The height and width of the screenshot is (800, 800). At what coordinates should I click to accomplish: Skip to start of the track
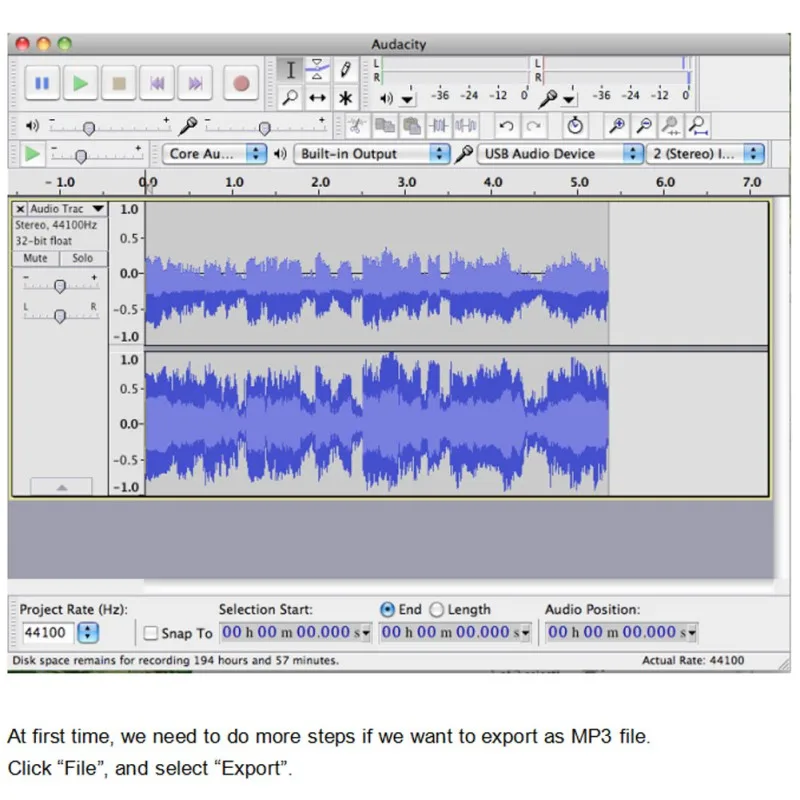(157, 83)
